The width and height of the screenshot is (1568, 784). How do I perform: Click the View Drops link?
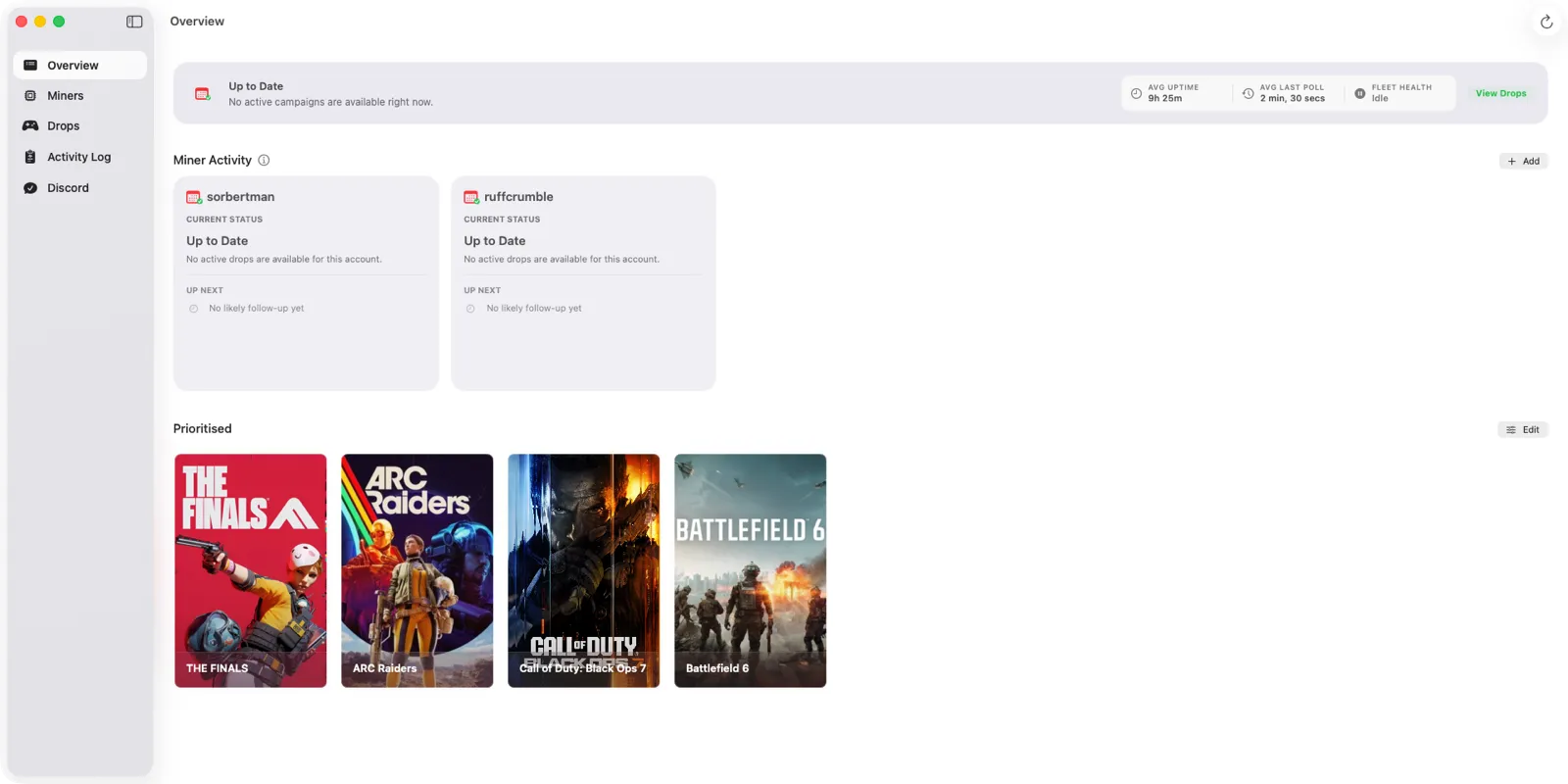[x=1500, y=94]
